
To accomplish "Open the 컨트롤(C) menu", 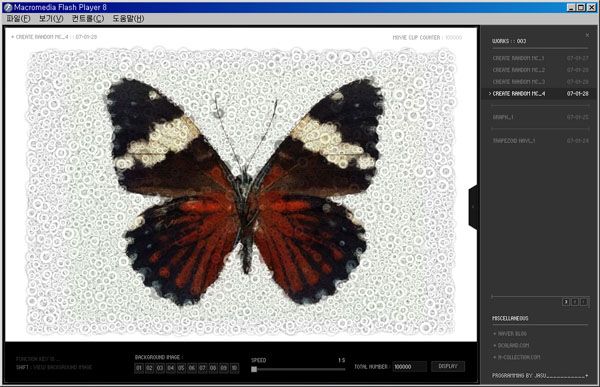I will [x=88, y=18].
